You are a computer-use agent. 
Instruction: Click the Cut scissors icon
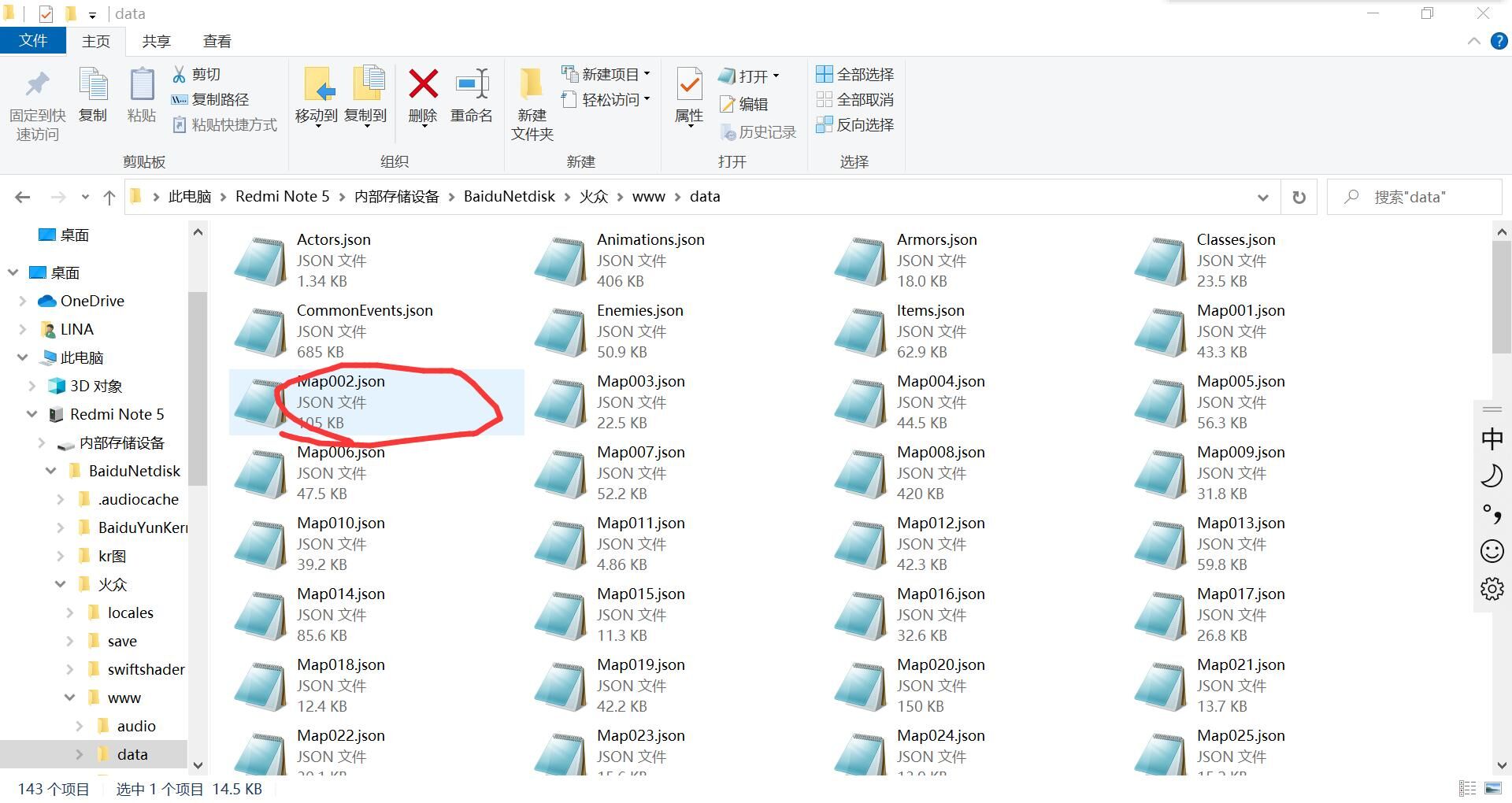pos(180,74)
